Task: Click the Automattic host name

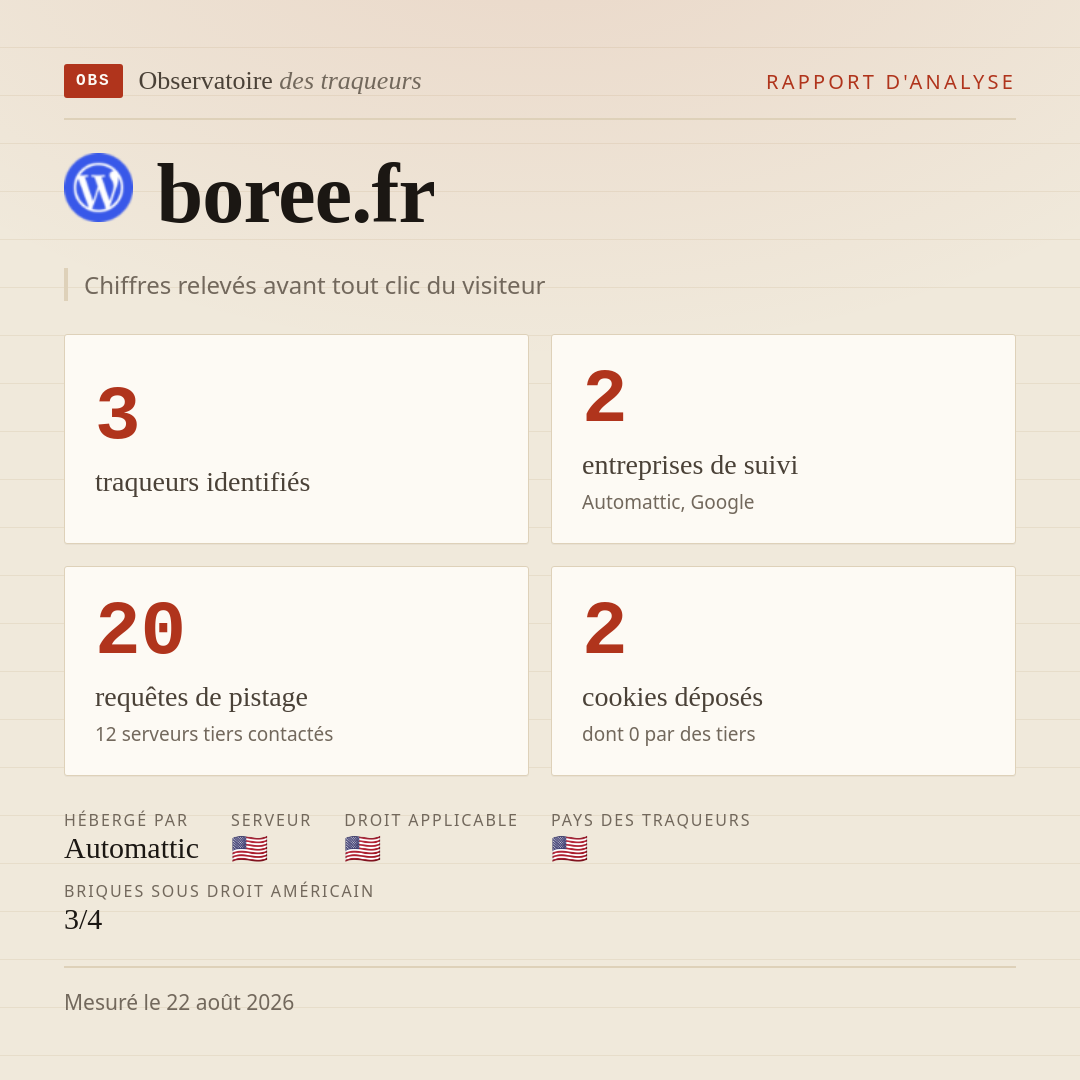Action: point(132,849)
